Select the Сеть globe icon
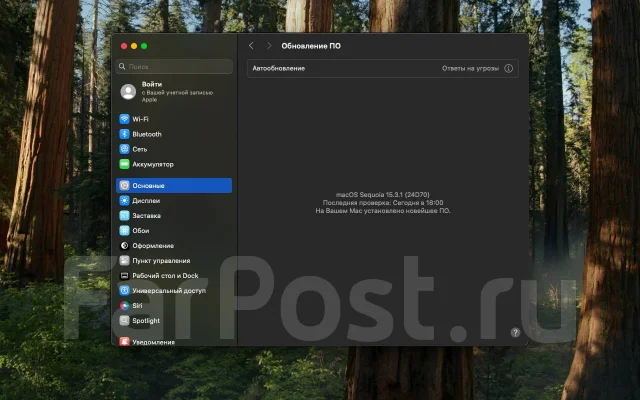 click(x=124, y=149)
